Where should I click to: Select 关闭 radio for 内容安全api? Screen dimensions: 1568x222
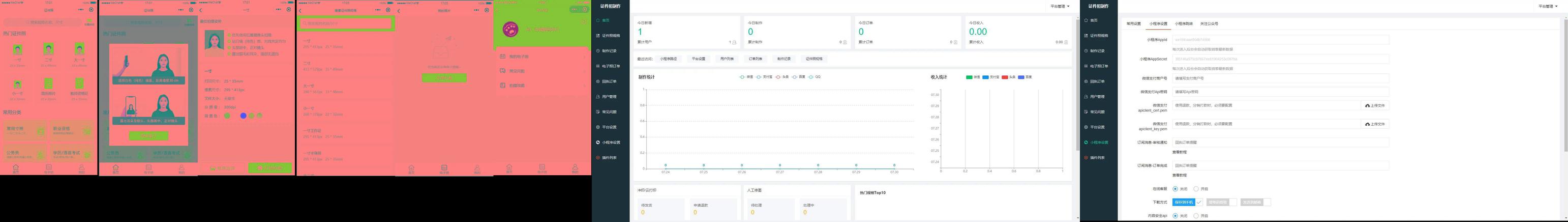(x=1175, y=216)
